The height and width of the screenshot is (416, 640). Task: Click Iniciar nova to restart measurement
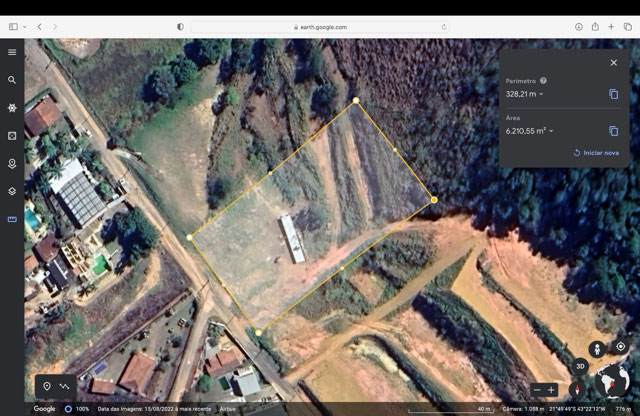(x=597, y=153)
